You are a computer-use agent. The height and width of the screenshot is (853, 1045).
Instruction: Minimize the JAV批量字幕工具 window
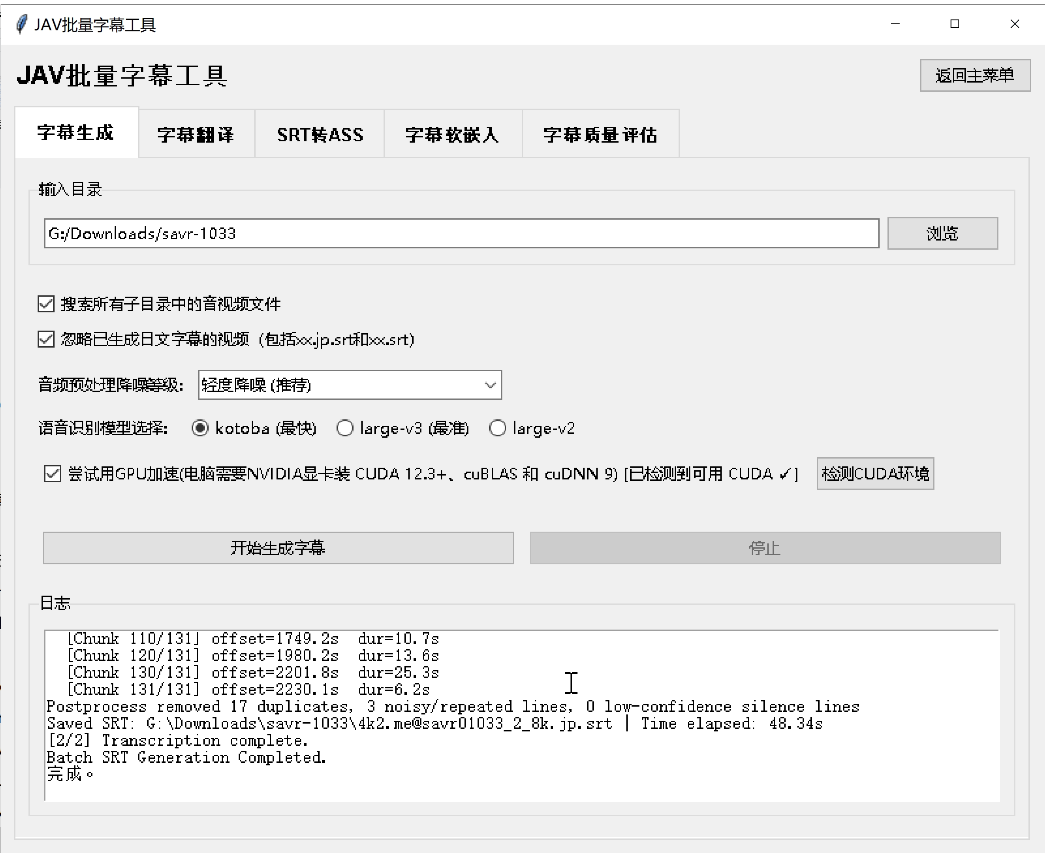pos(895,24)
